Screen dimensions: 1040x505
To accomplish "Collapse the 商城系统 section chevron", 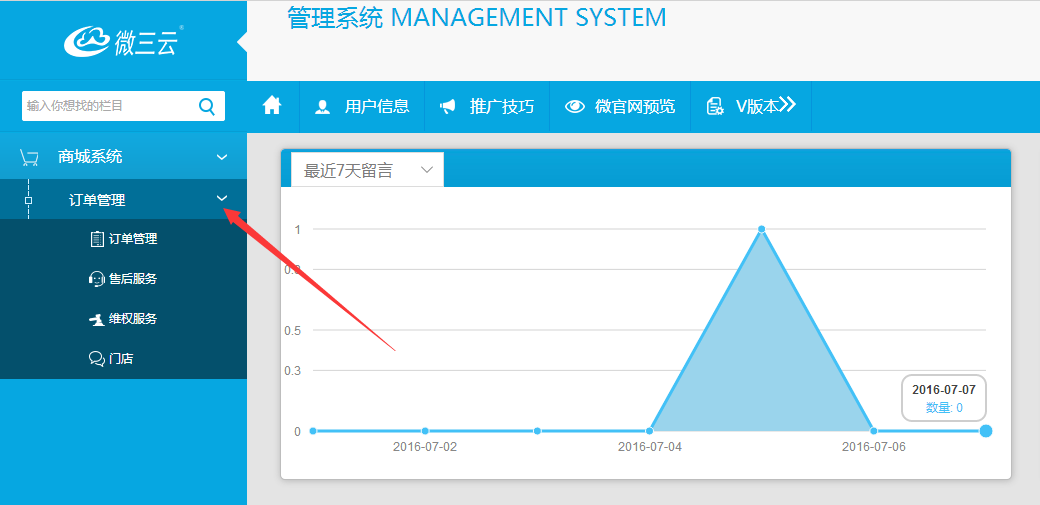I will [222, 157].
